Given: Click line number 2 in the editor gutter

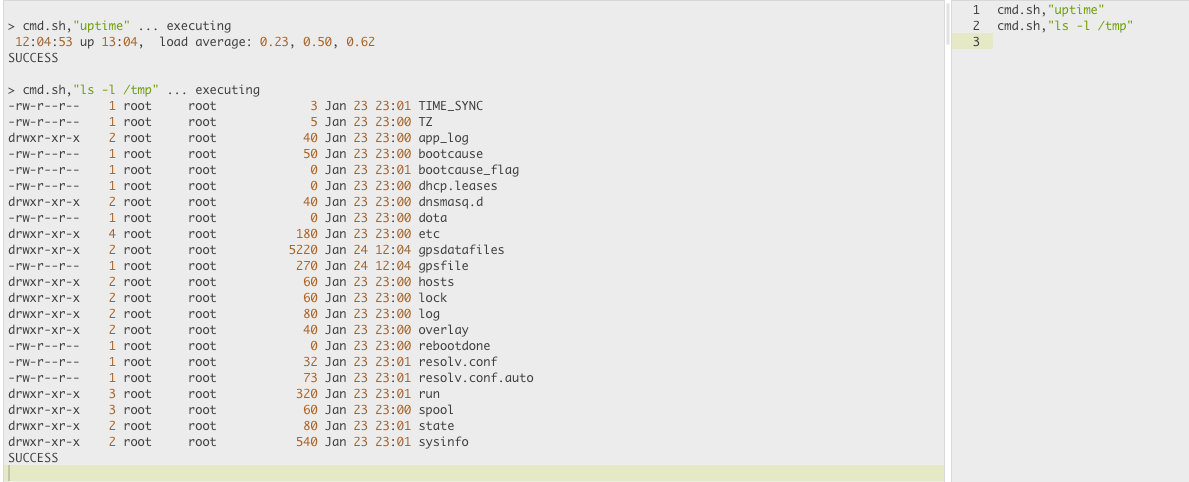Looking at the screenshot, I should [975, 26].
